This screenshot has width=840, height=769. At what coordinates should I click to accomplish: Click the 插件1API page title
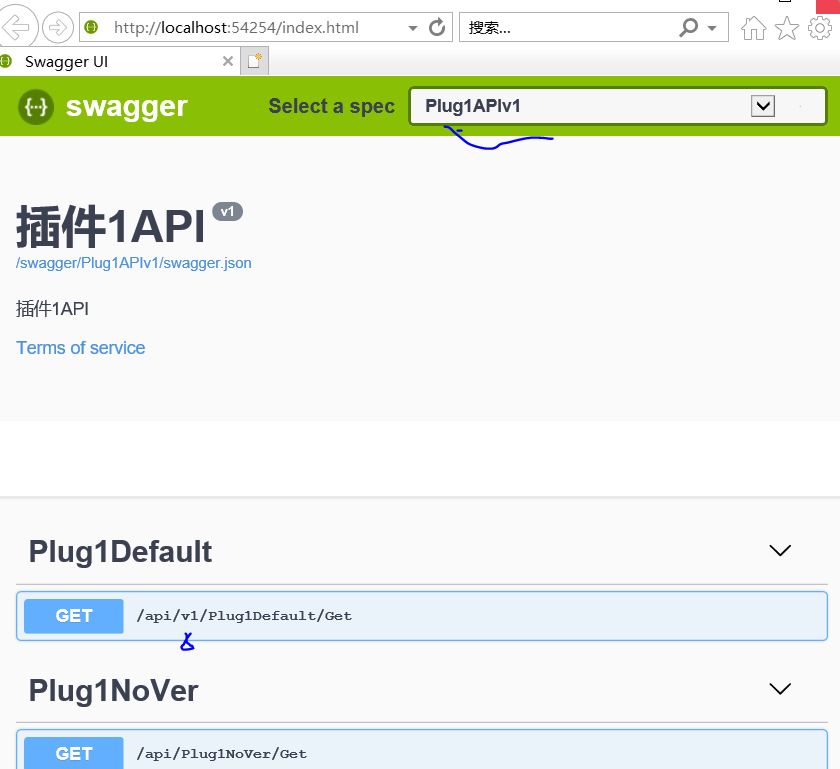(110, 227)
